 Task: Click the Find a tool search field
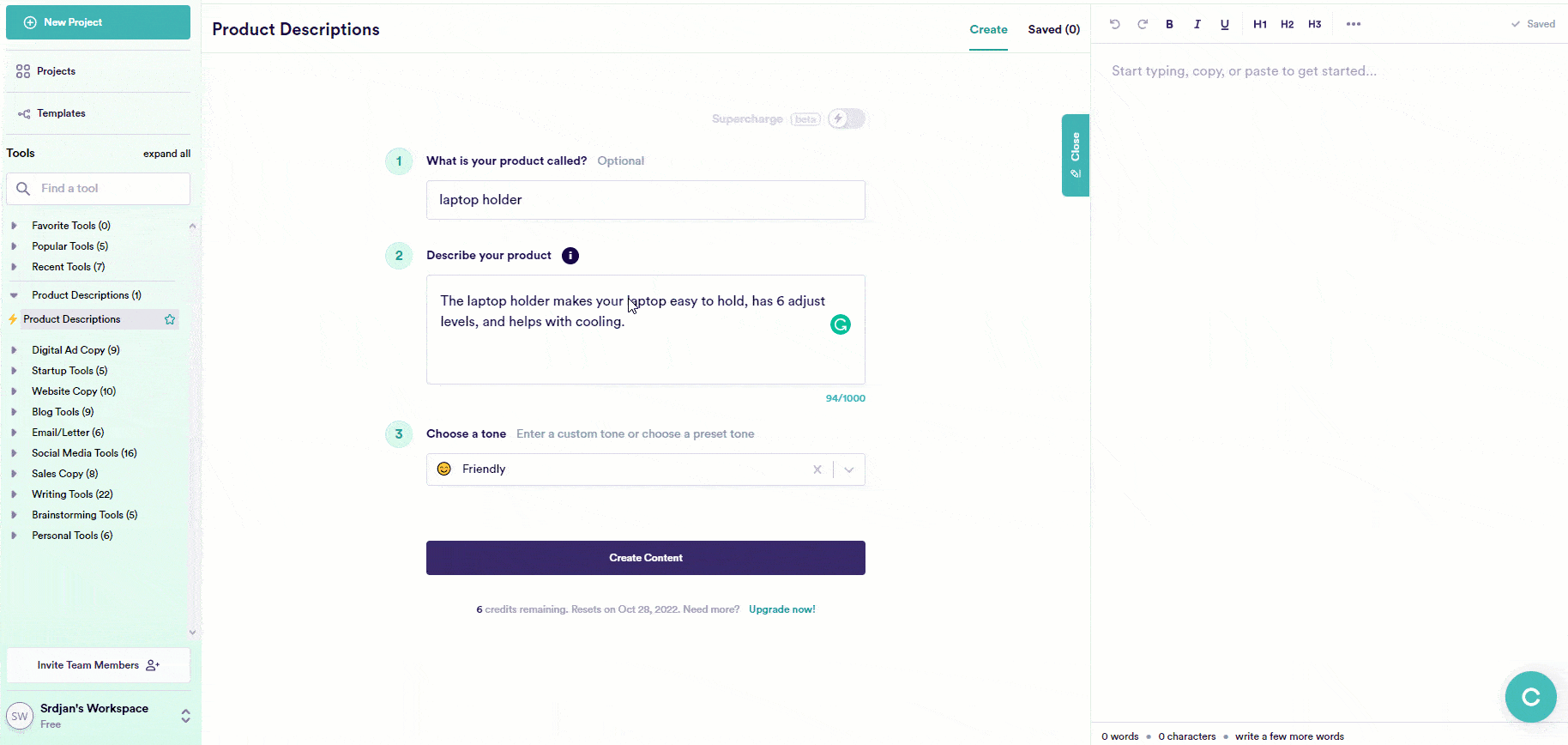[99, 189]
